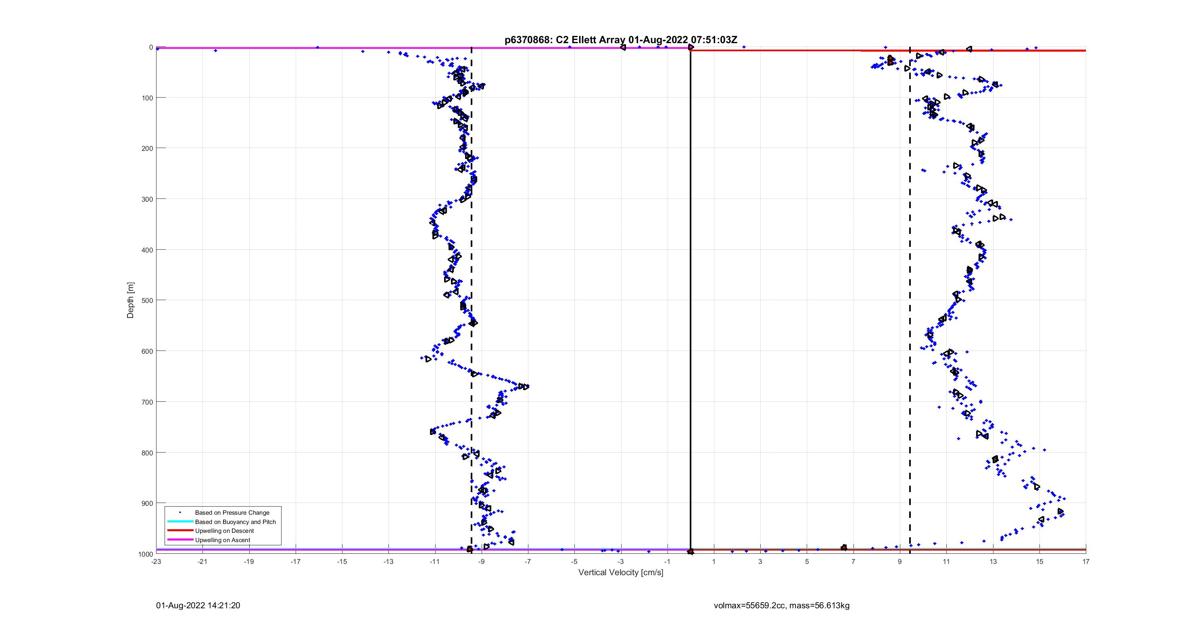The height and width of the screenshot is (622, 1200).
Task: Click the x-axis tick label '-5'
Action: [x=575, y=562]
